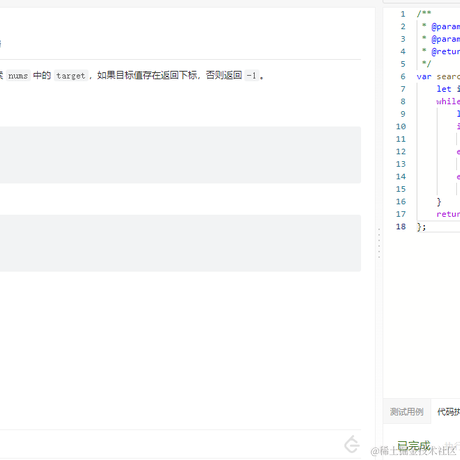This screenshot has height=460, width=460.
Task: Click '@param' on code line 3
Action: coord(446,39)
